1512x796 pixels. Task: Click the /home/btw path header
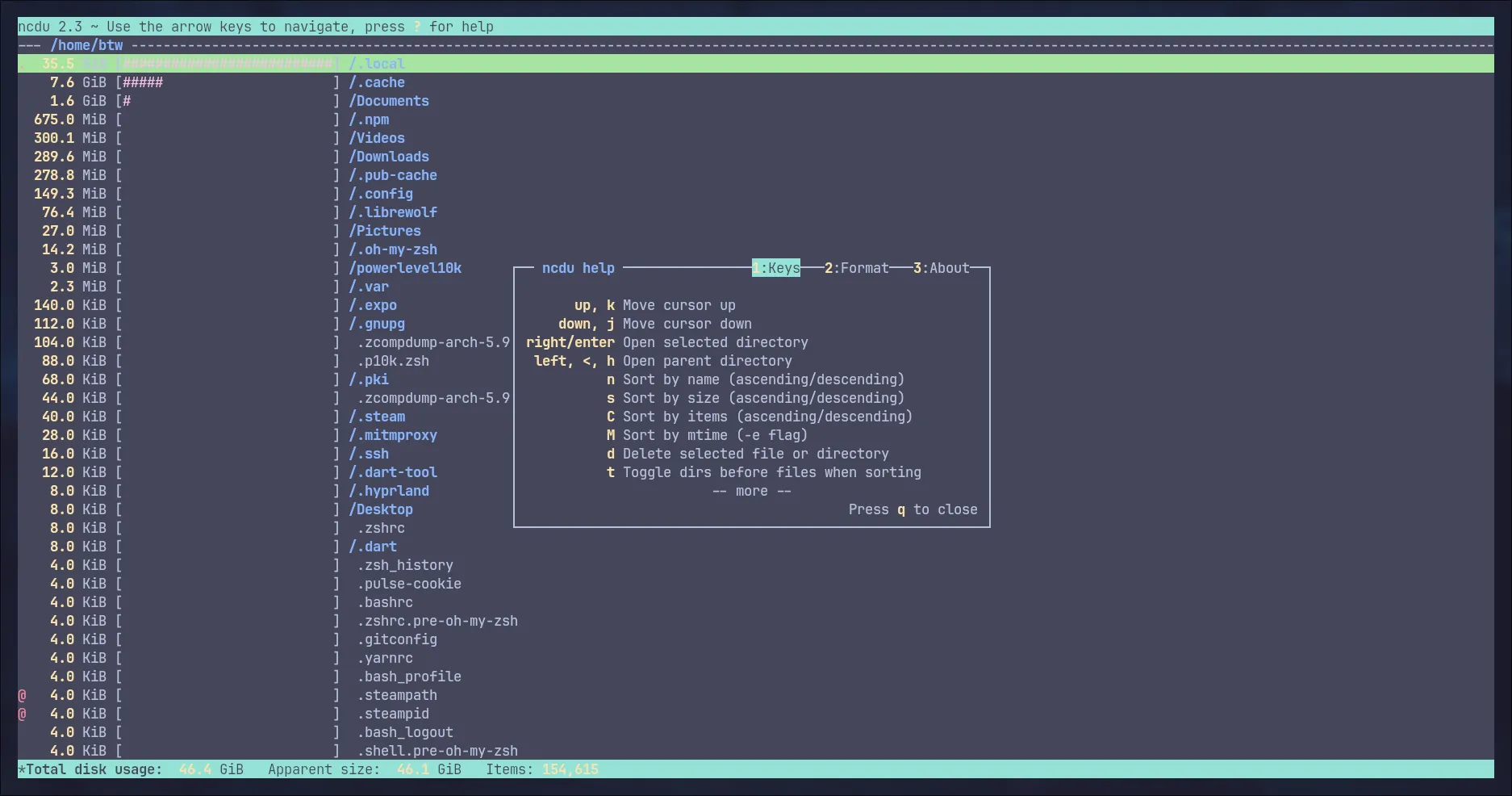coord(86,45)
